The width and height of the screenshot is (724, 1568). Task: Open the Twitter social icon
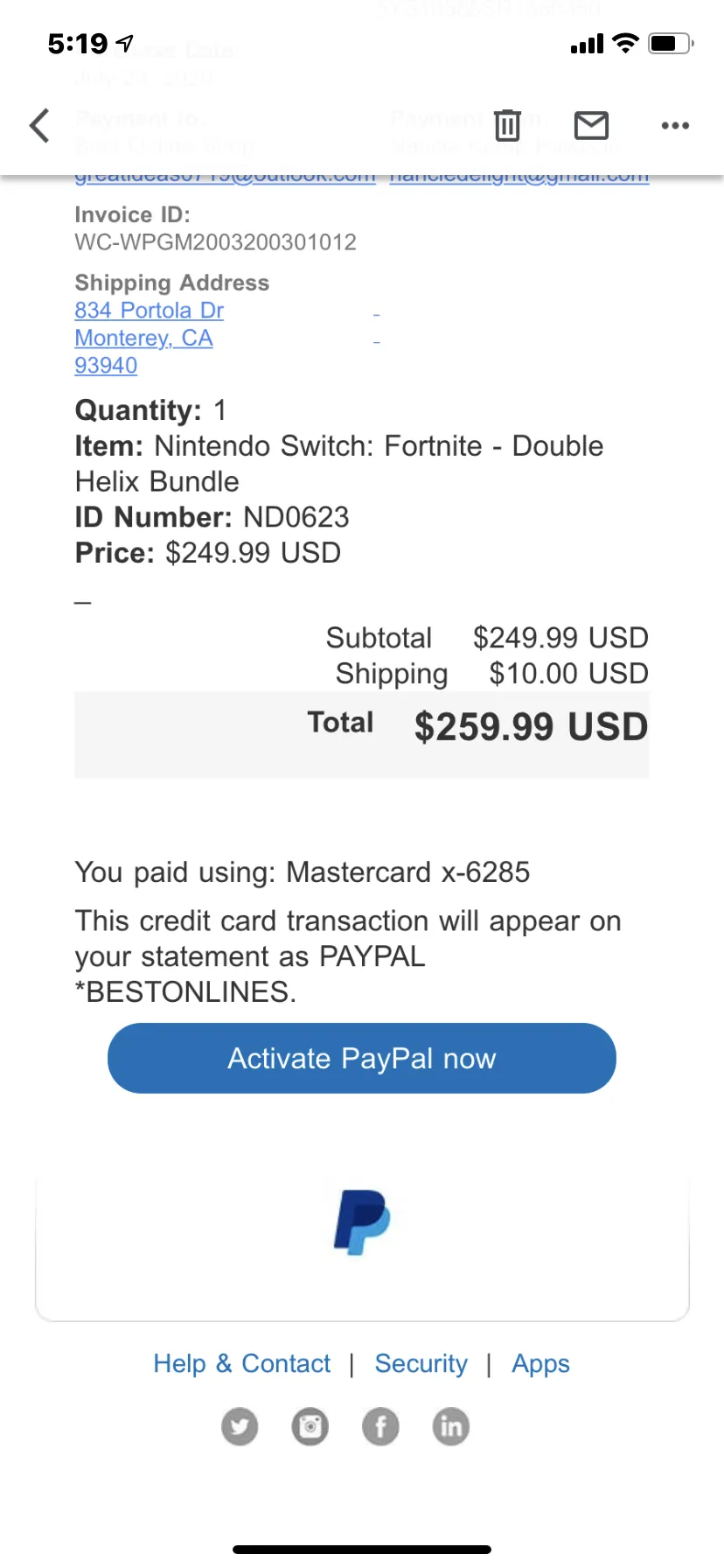coord(240,1426)
